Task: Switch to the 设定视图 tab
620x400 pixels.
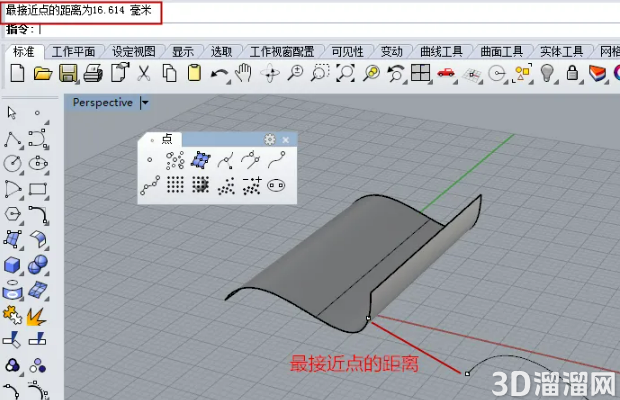Action: coord(134,52)
